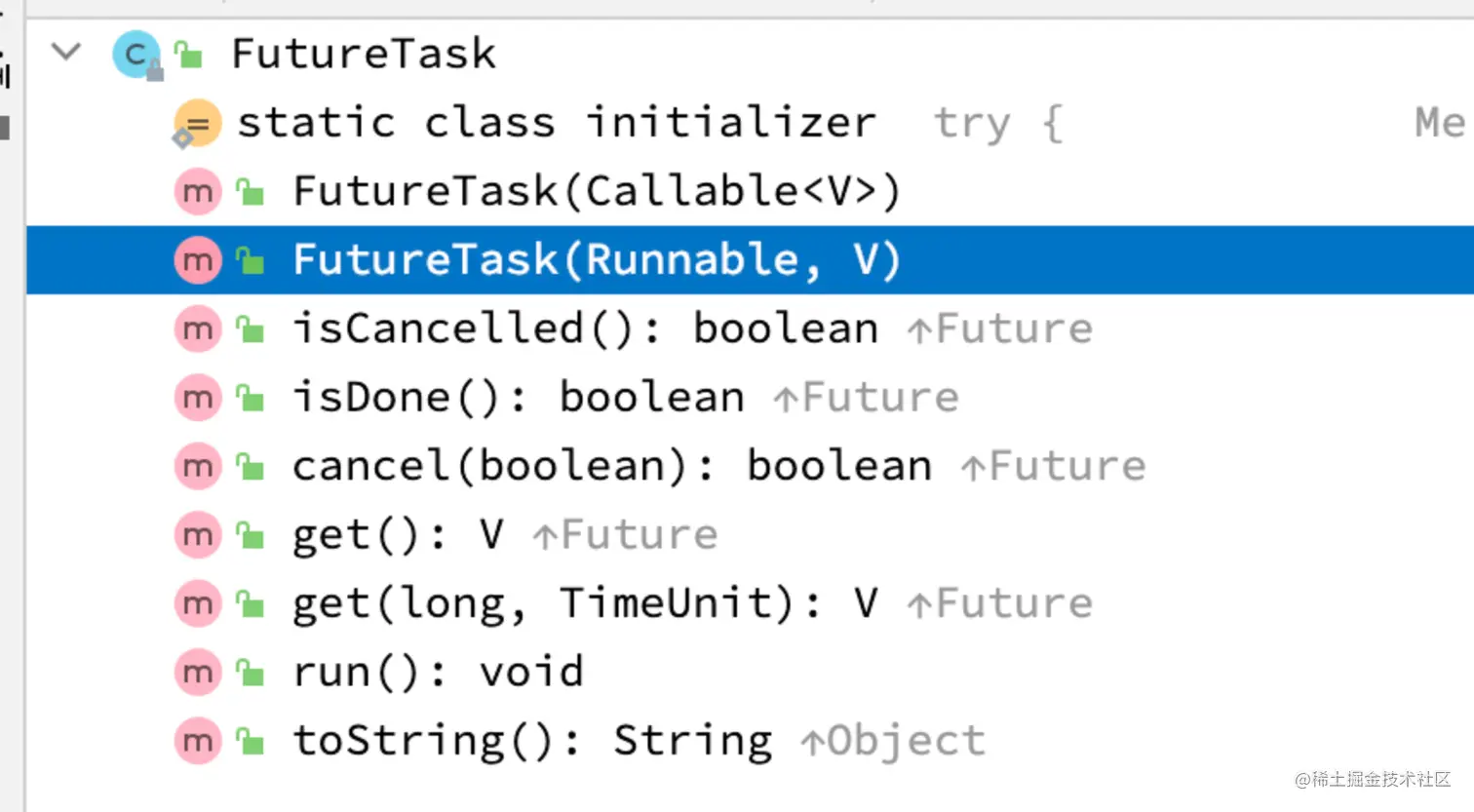Select the FutureTask(Runnable, V) constructor
This screenshot has width=1474, height=812.
coord(596,260)
